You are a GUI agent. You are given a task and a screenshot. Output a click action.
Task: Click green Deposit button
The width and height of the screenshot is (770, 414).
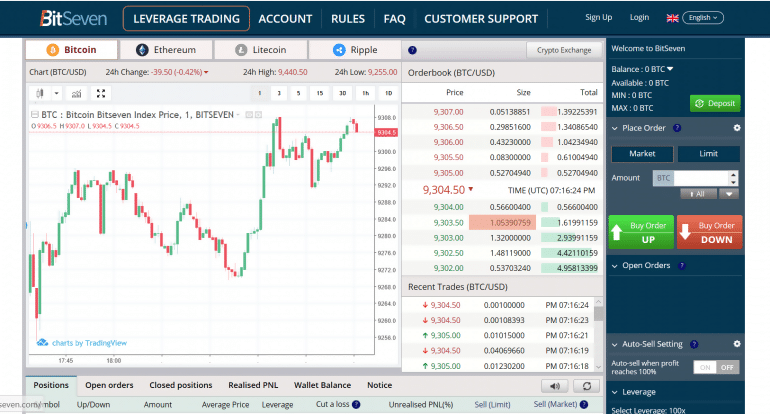tap(715, 103)
